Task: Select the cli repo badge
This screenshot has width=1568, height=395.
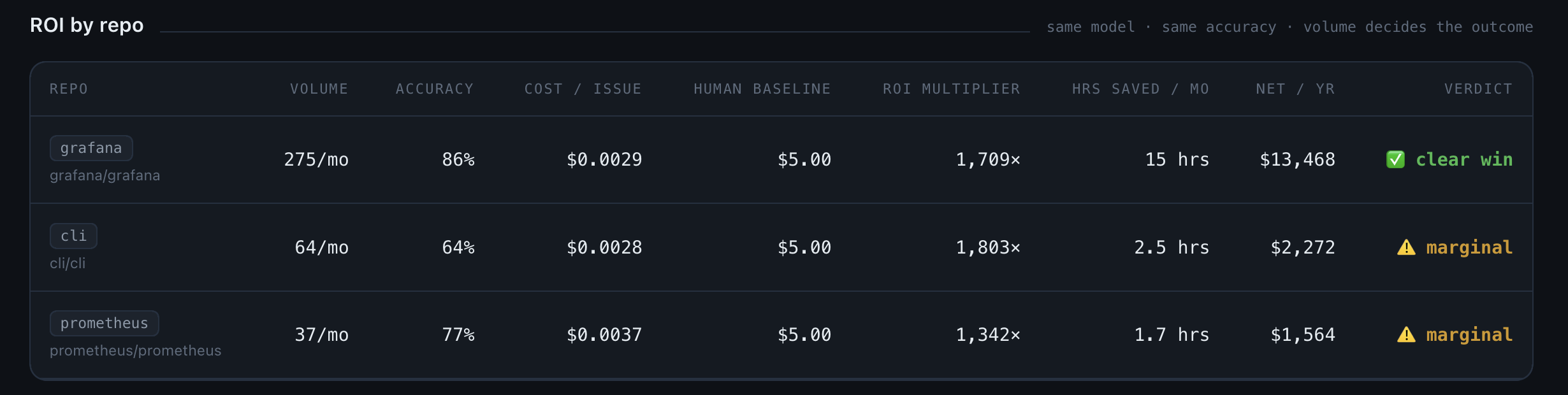Action: point(73,236)
